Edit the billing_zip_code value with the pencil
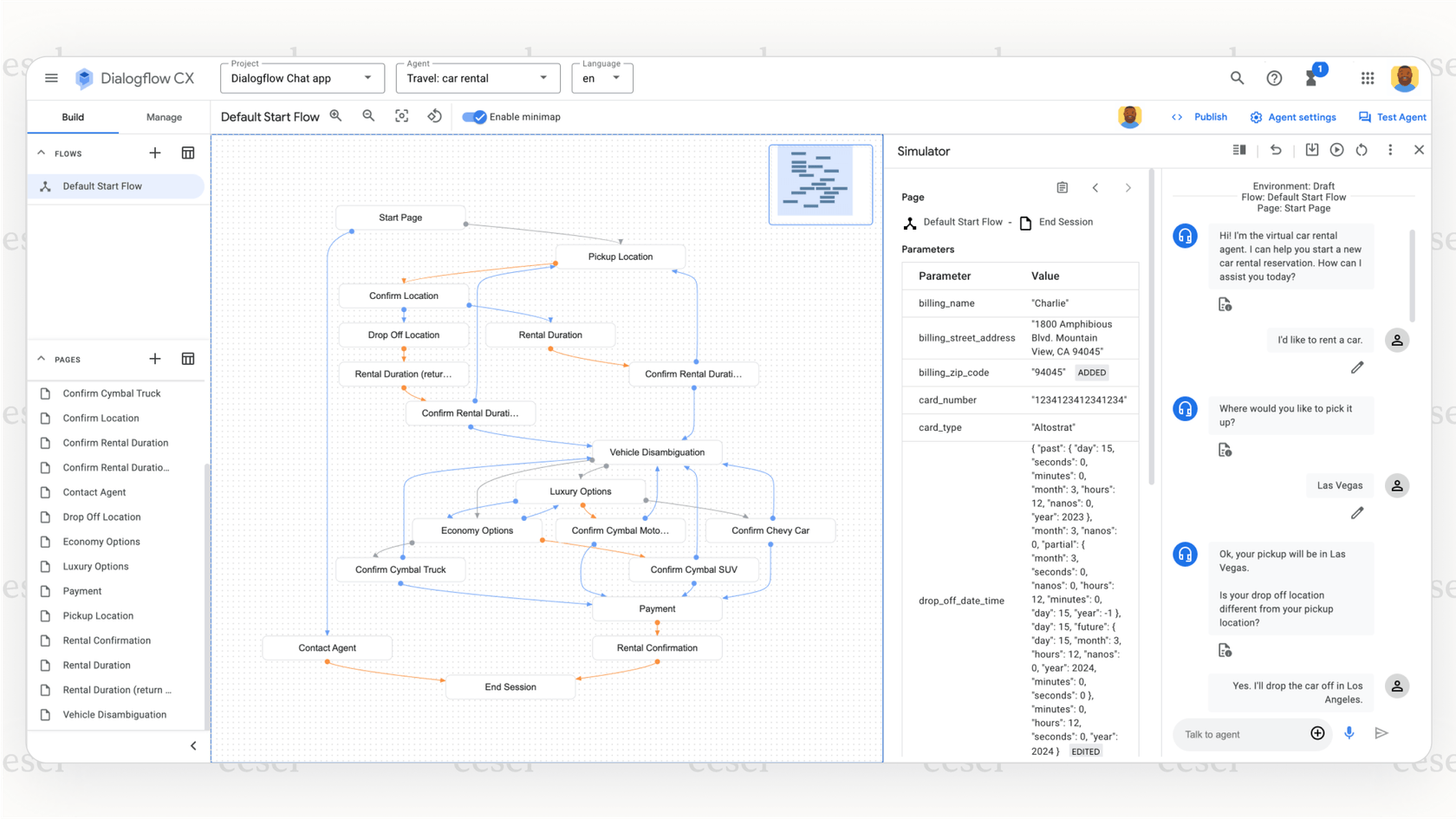This screenshot has height=819, width=1456. click(x=1357, y=367)
